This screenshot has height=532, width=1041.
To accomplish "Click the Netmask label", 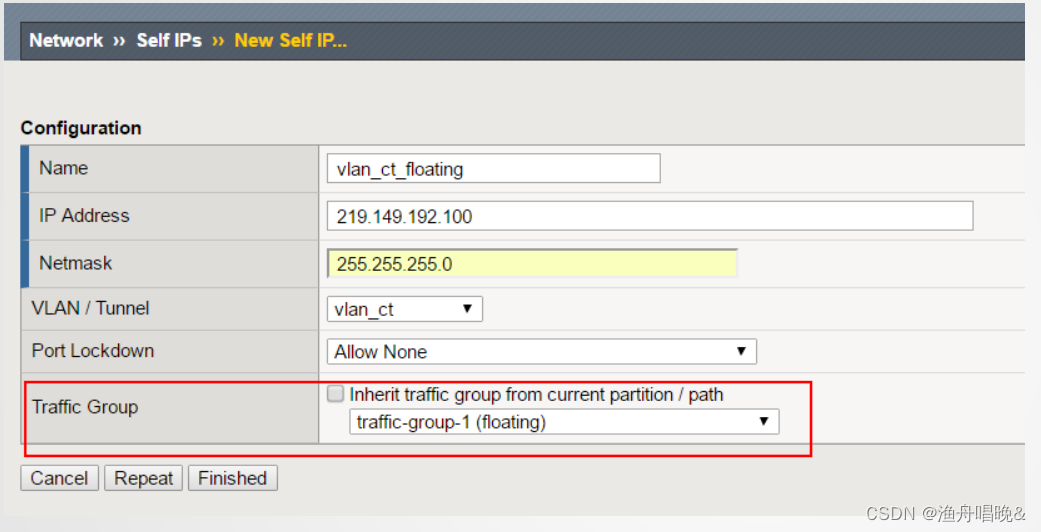I will point(76,263).
